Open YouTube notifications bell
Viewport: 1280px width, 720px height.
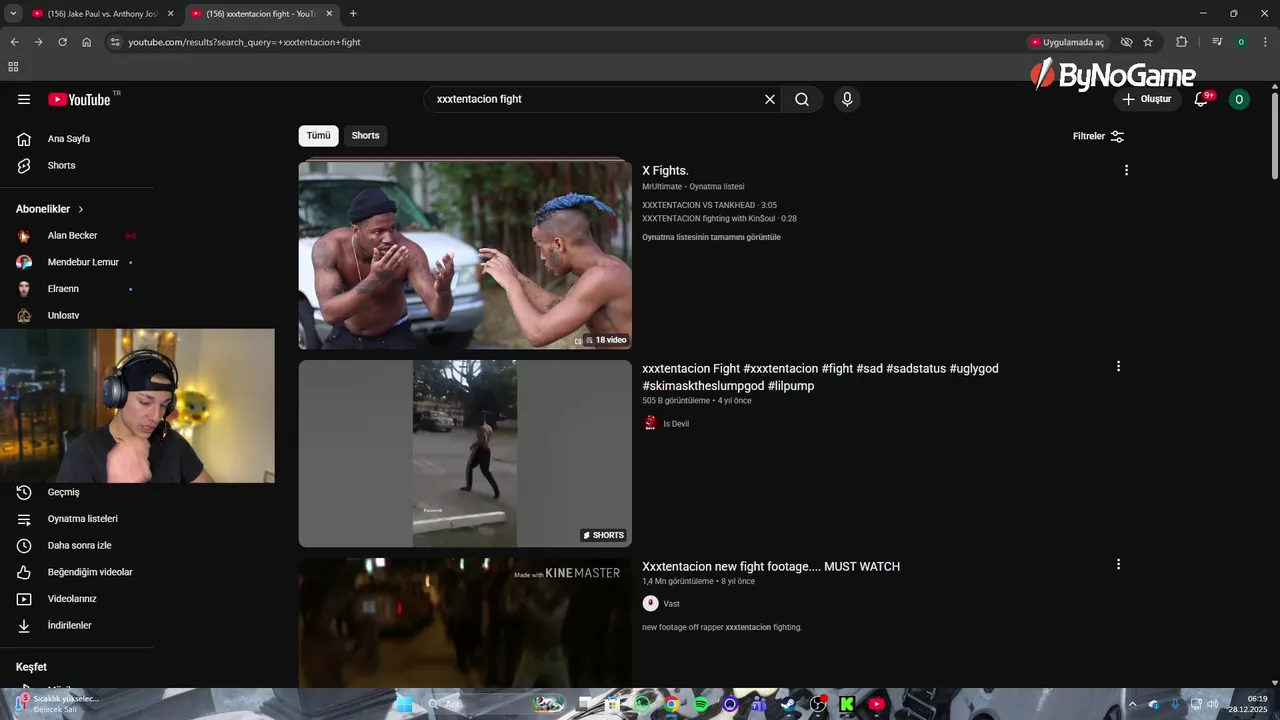coord(1202,99)
